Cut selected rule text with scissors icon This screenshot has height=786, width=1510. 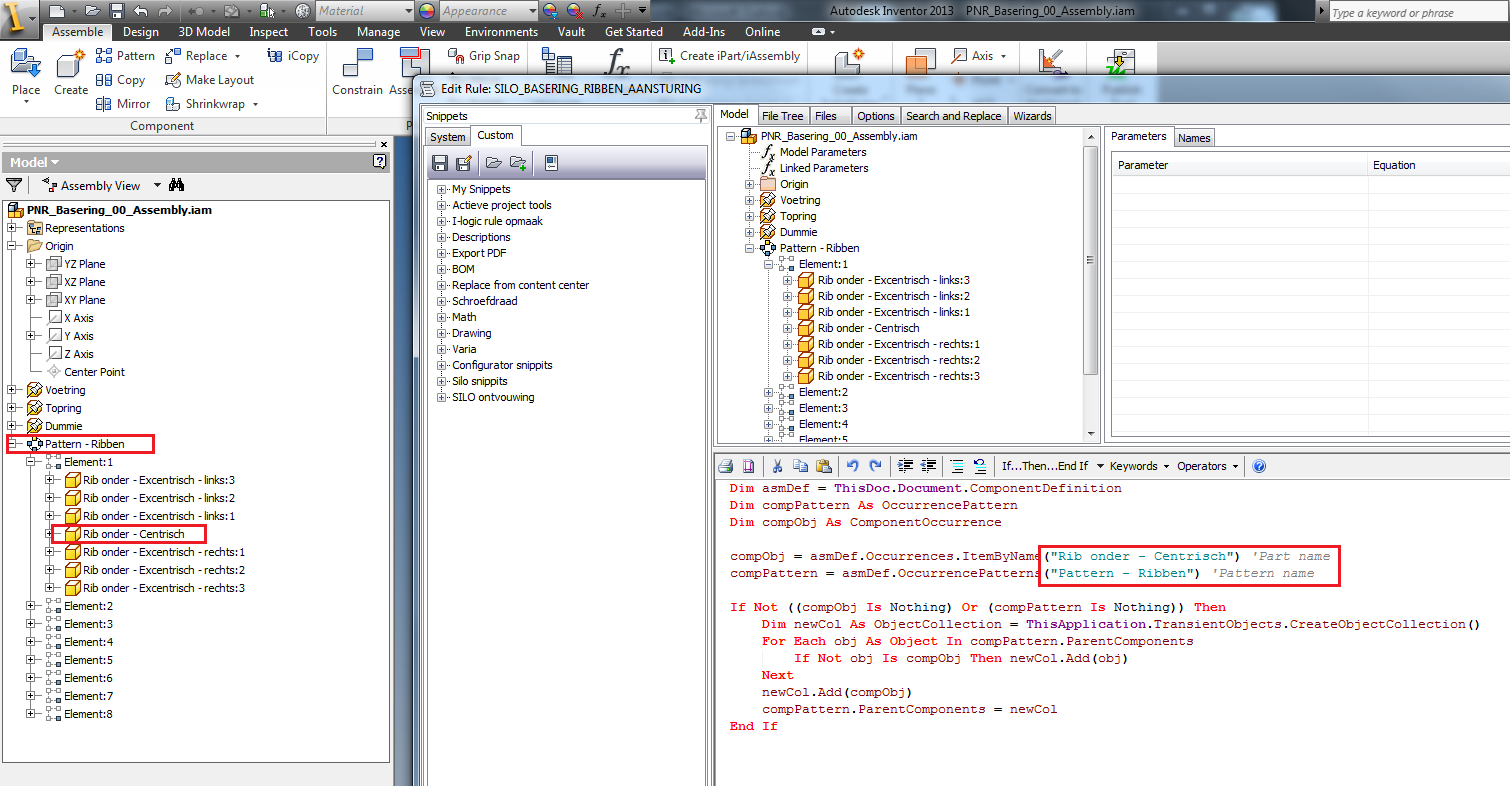[x=776, y=465]
